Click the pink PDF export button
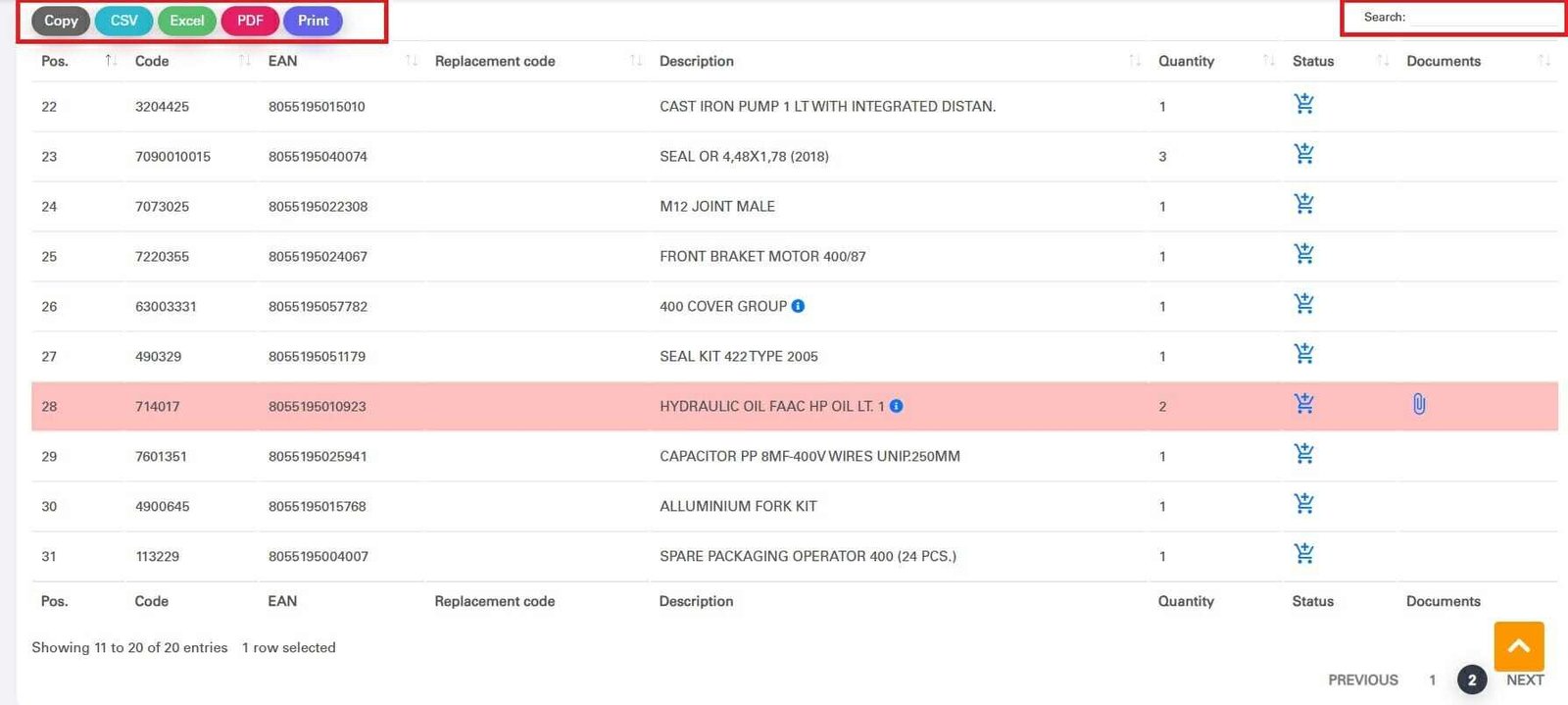The image size is (1568, 705). click(x=250, y=21)
